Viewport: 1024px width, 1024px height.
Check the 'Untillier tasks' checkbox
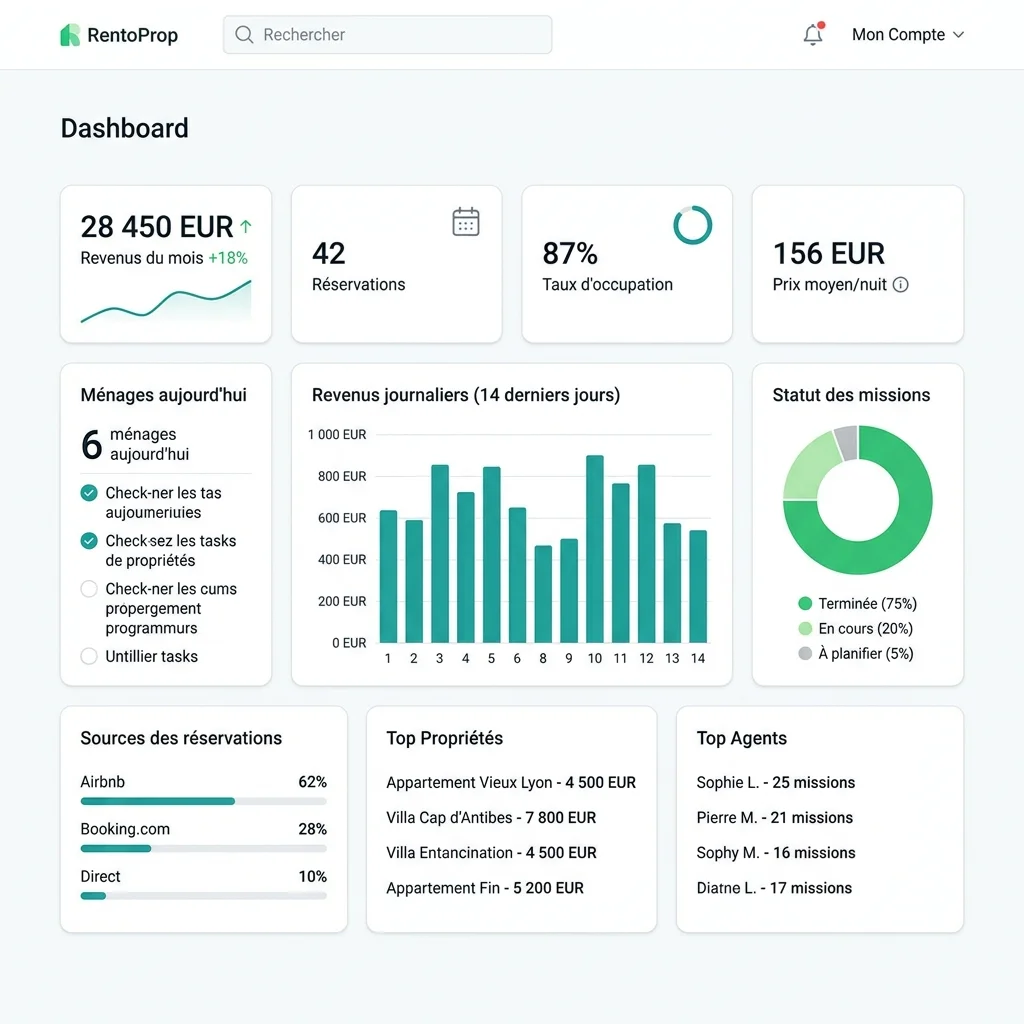coord(89,657)
